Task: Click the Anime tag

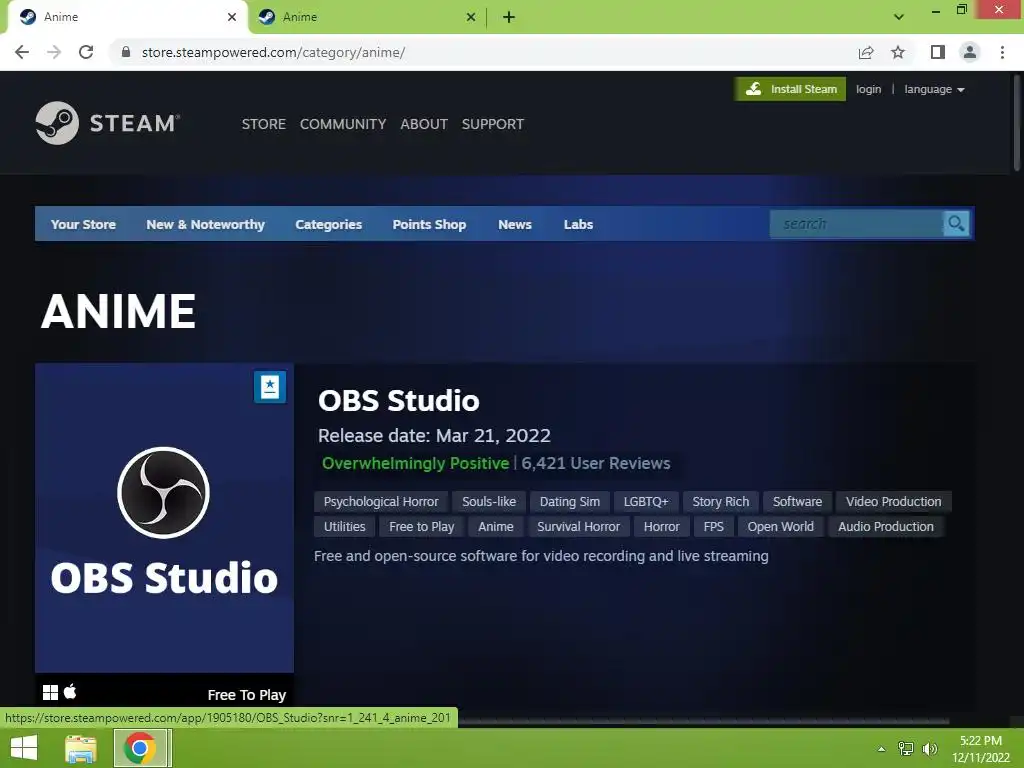Action: point(496,526)
